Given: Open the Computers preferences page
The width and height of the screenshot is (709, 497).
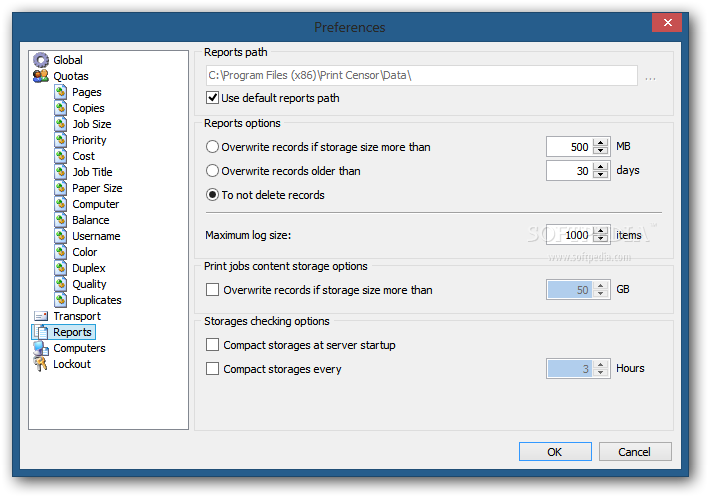Looking at the screenshot, I should [x=79, y=348].
